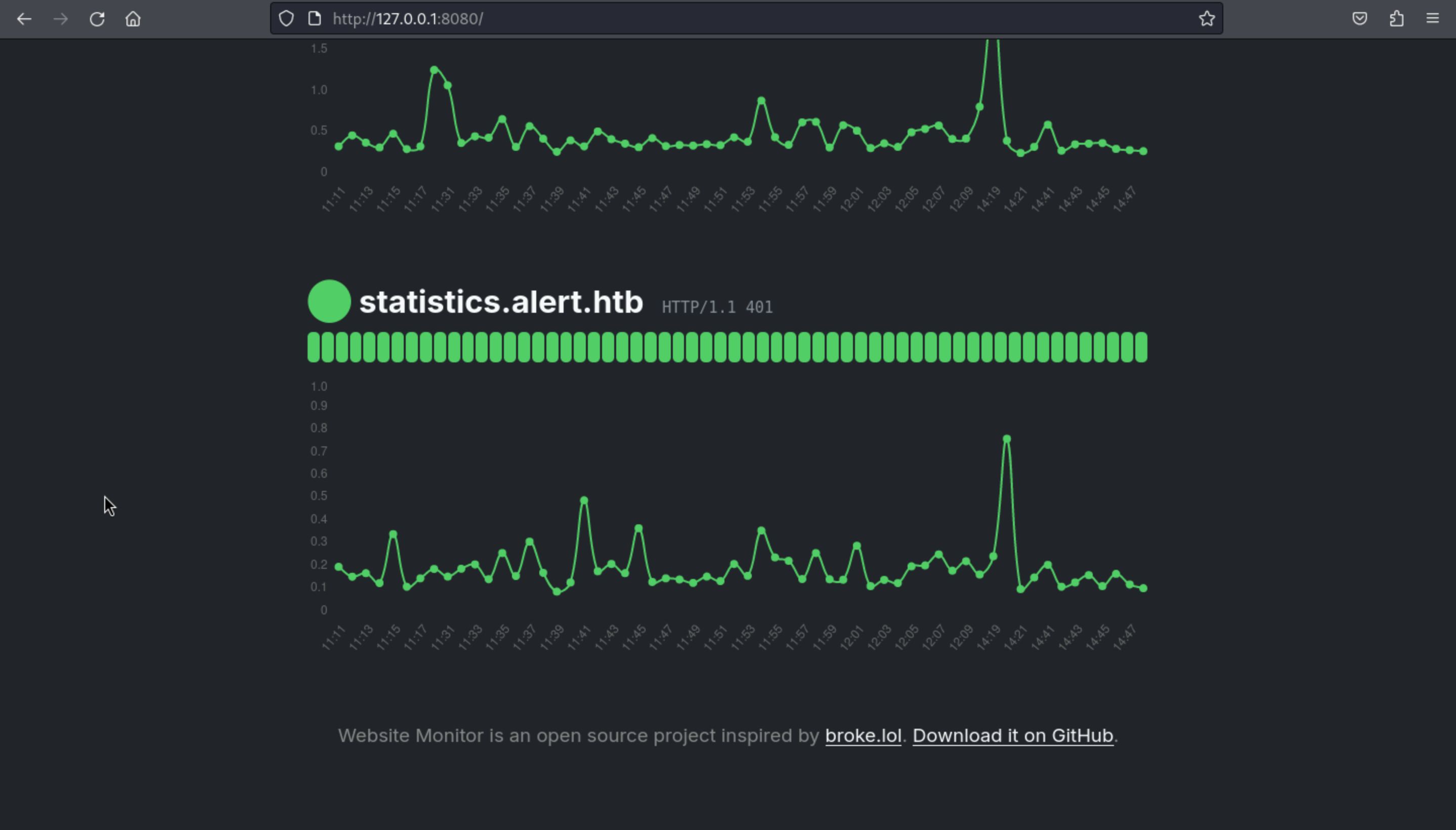Click the HTTP/1.1 401 status text
Screen dimensions: 1456x830
click(x=717, y=307)
